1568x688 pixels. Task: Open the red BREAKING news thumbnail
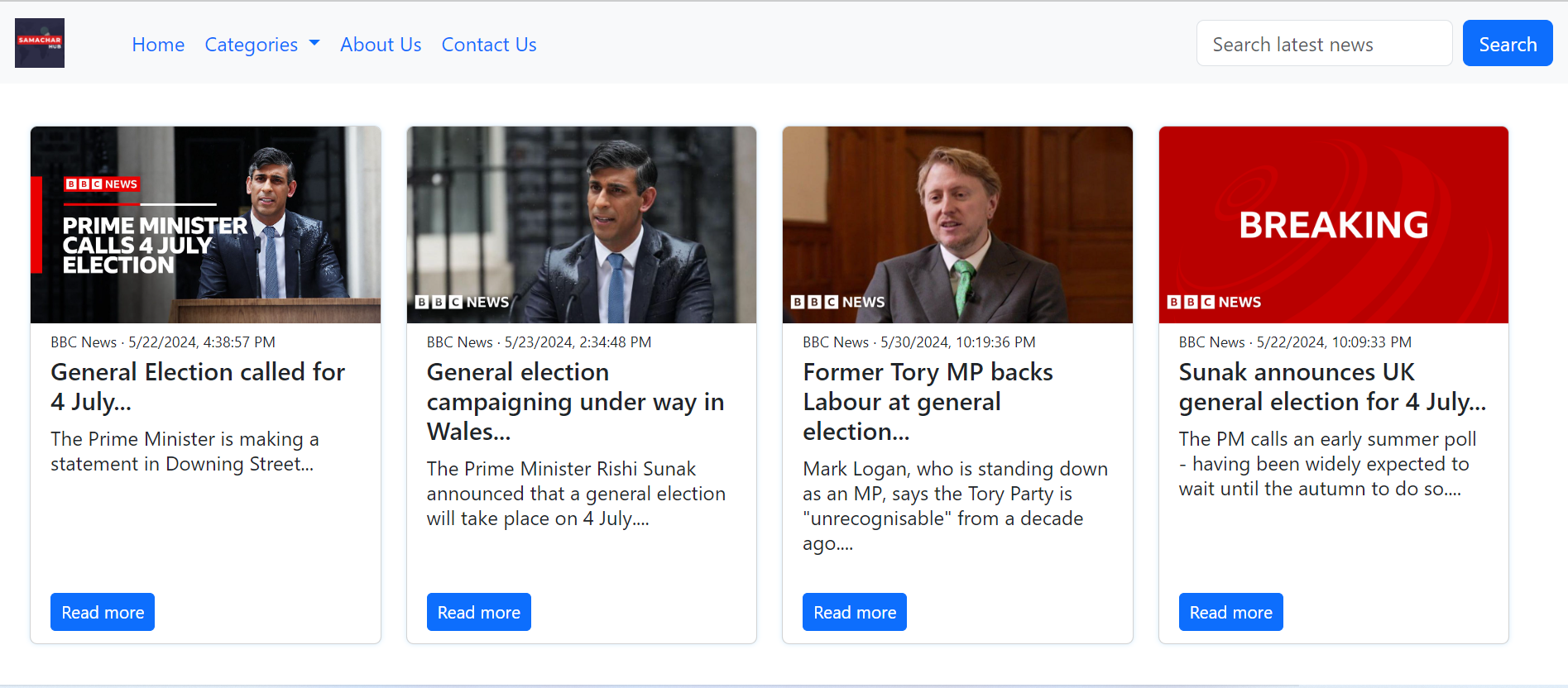pos(1334,225)
